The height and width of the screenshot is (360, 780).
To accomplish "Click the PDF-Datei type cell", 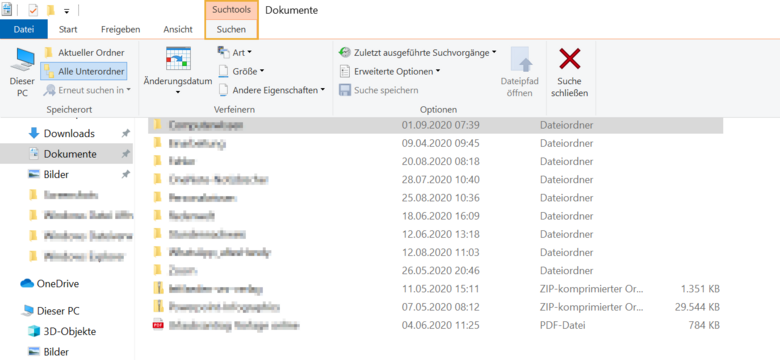I will pyautogui.click(x=563, y=326).
